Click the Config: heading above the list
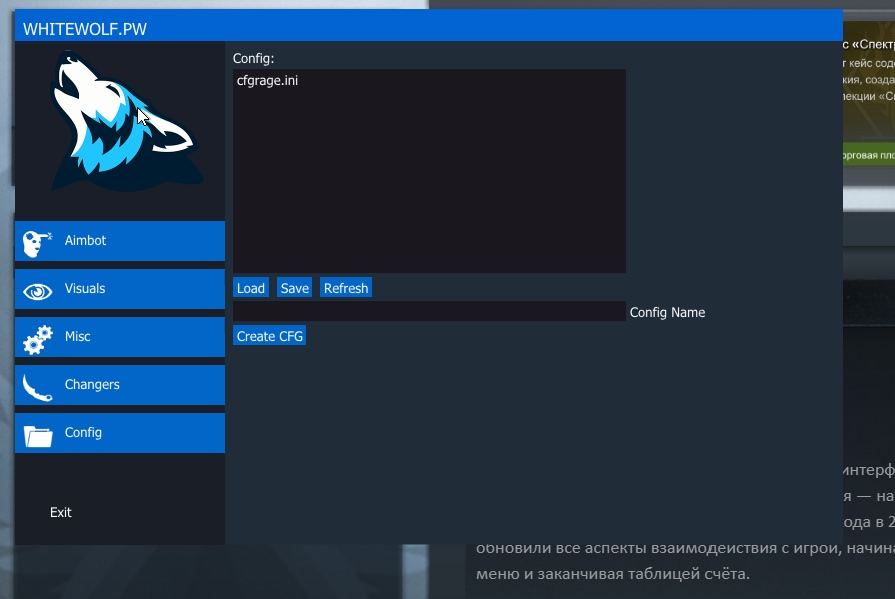 click(253, 58)
